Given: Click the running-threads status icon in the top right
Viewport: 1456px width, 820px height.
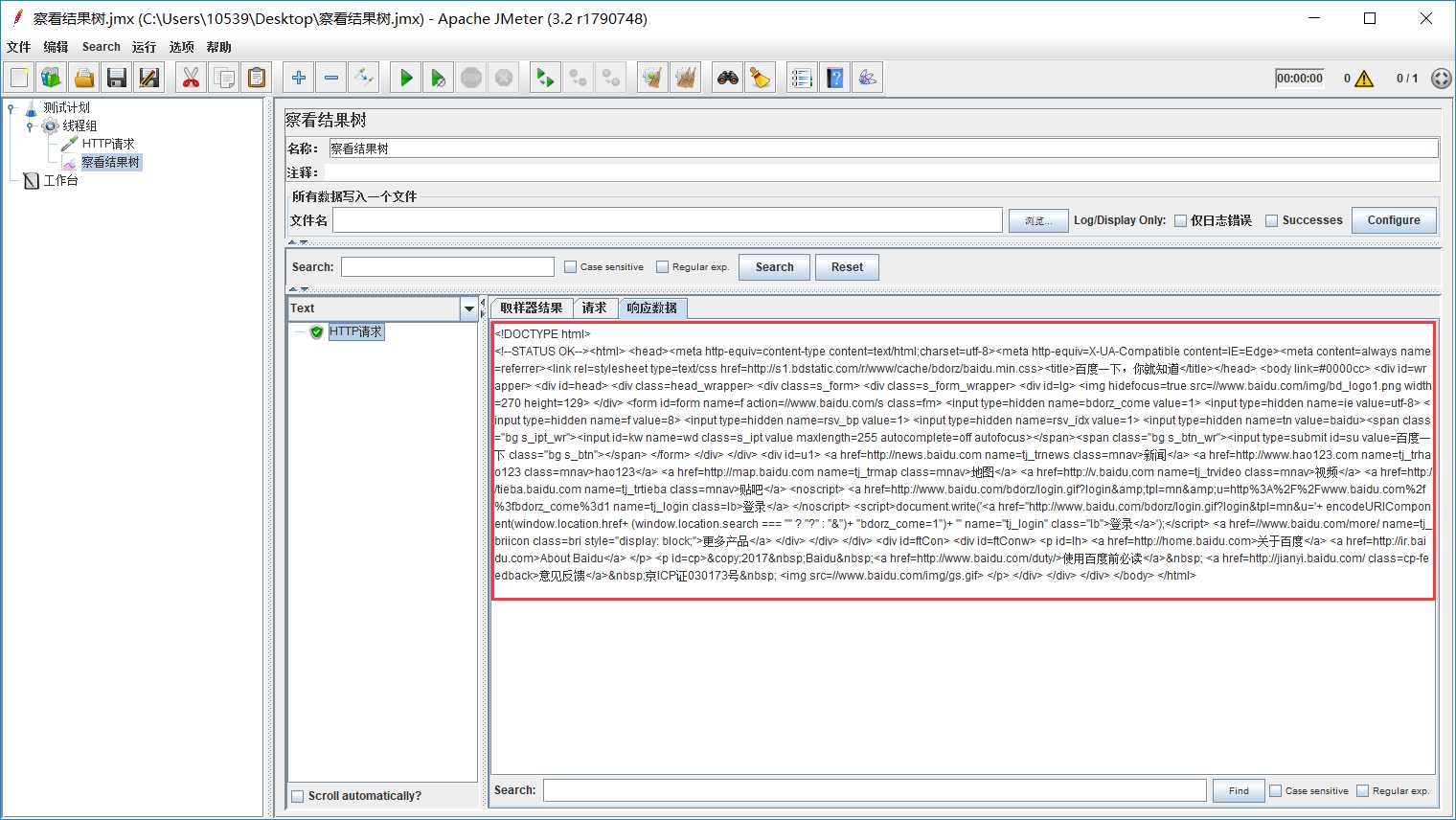Looking at the screenshot, I should (x=1441, y=79).
